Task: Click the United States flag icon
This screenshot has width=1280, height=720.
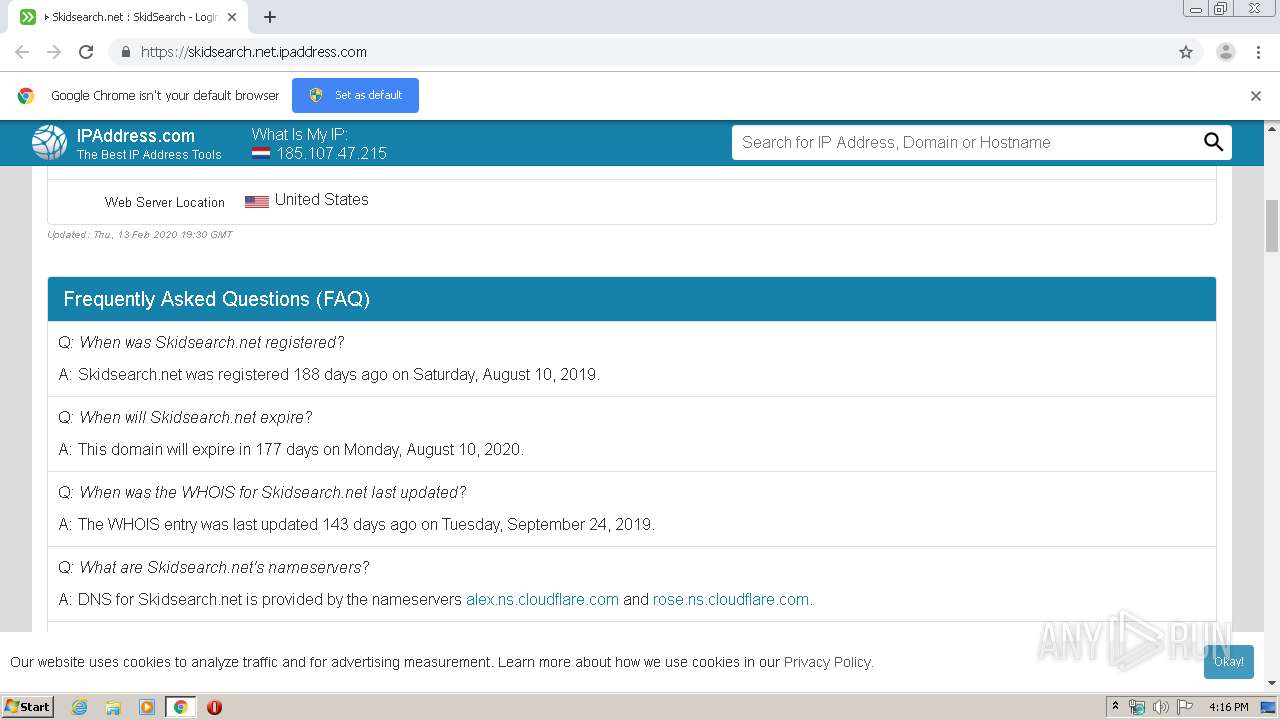Action: tap(257, 201)
